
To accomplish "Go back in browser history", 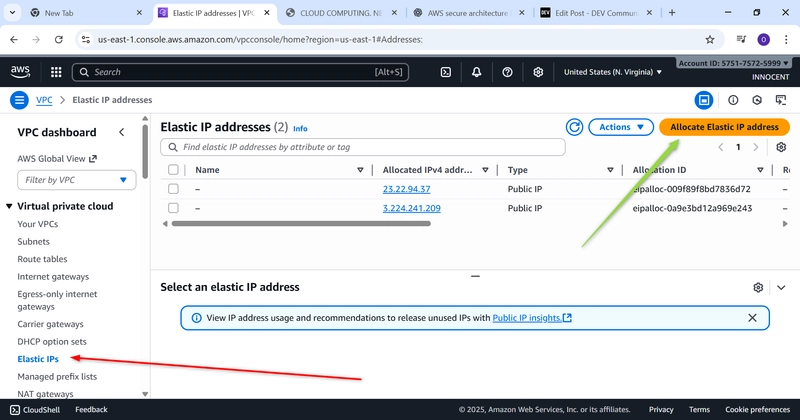I will click(14, 39).
